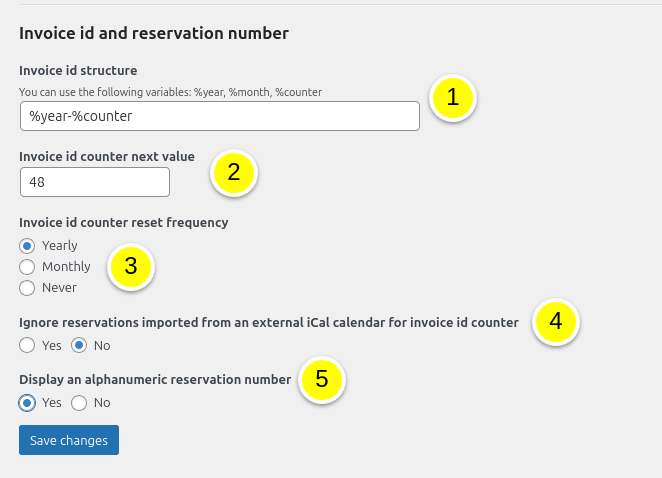Select Monthly counter reset frequency
Image resolution: width=662 pixels, height=478 pixels.
click(27, 267)
